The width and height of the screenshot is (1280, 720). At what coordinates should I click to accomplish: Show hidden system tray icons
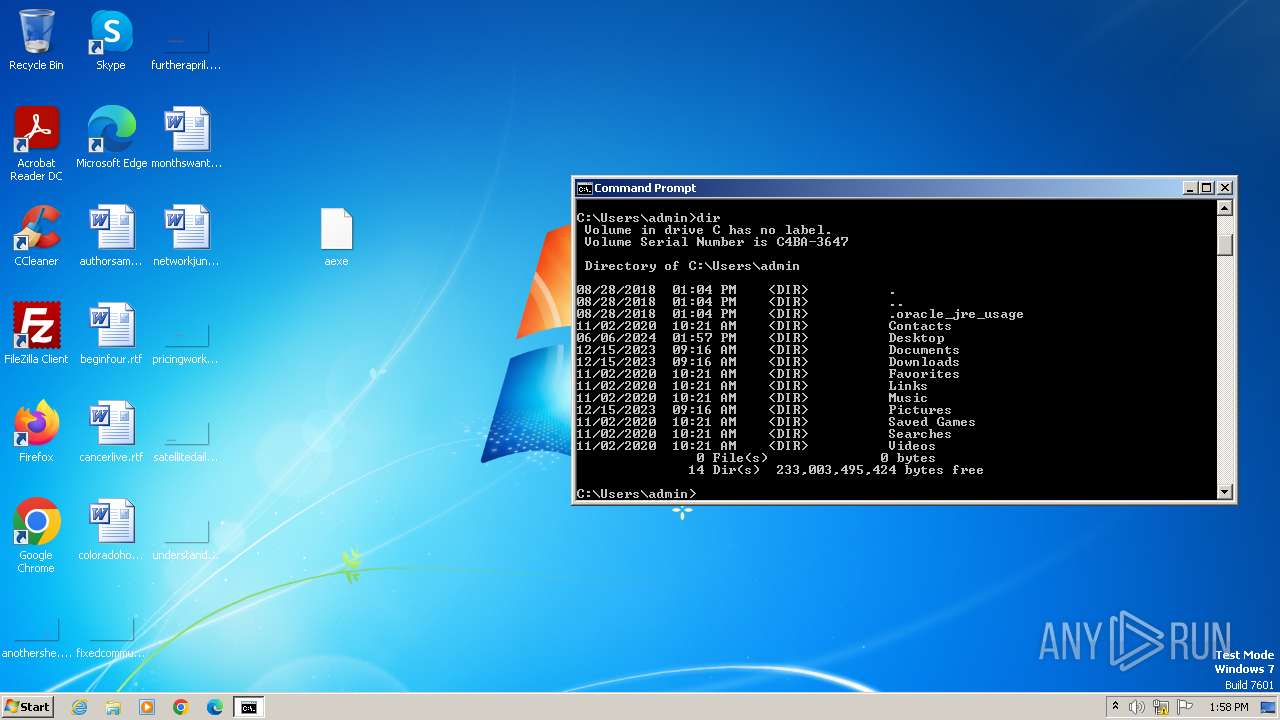point(1115,707)
